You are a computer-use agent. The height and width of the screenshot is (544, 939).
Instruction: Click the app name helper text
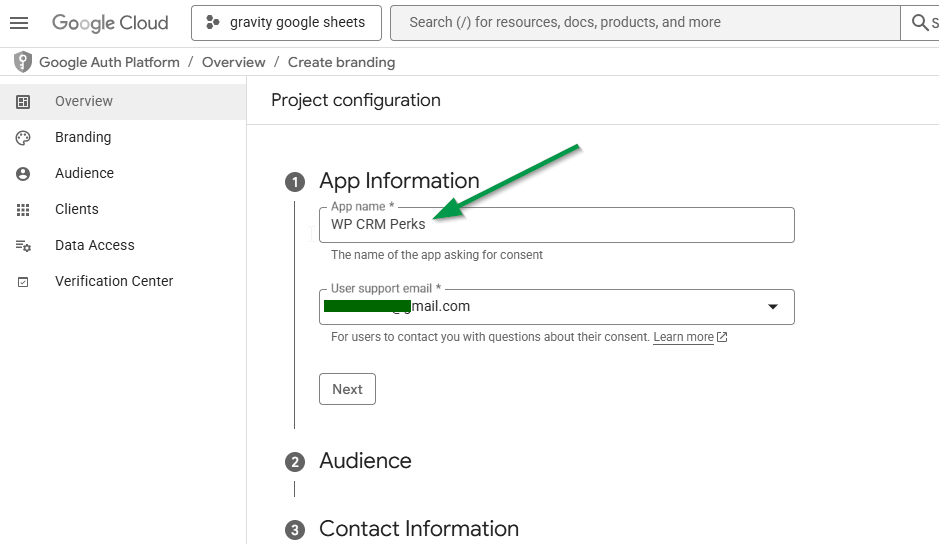[x=437, y=255]
